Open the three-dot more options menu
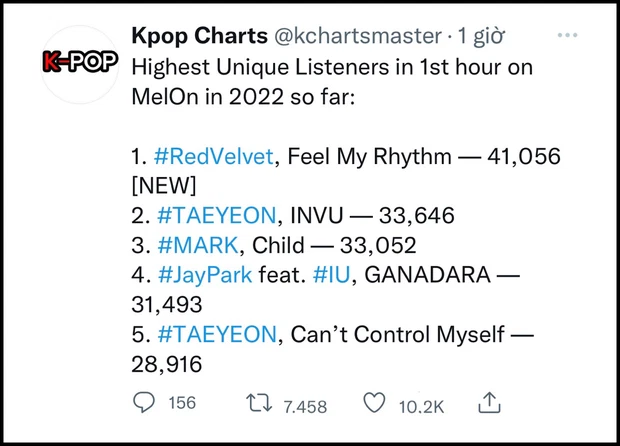This screenshot has width=620, height=446. (567, 35)
